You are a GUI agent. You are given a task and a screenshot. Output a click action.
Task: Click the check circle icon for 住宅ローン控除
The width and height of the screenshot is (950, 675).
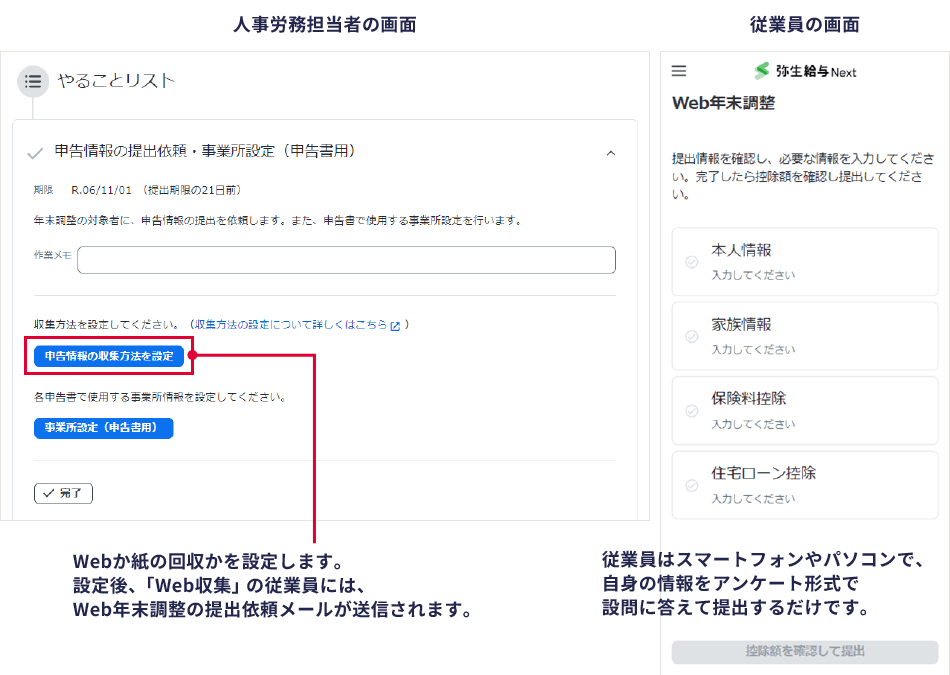pos(691,485)
